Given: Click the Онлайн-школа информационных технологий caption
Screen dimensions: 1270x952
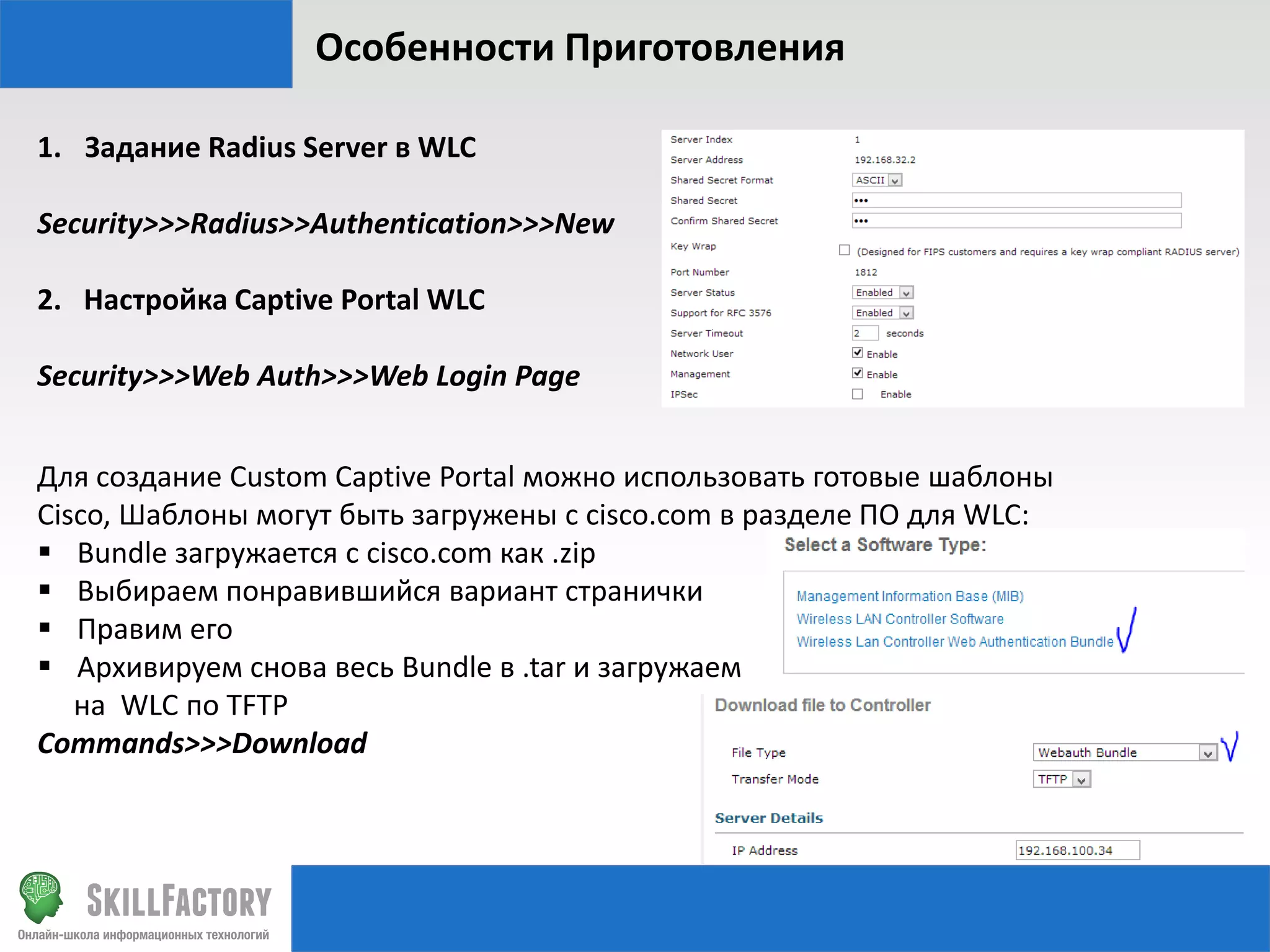Looking at the screenshot, I should coord(143,935).
